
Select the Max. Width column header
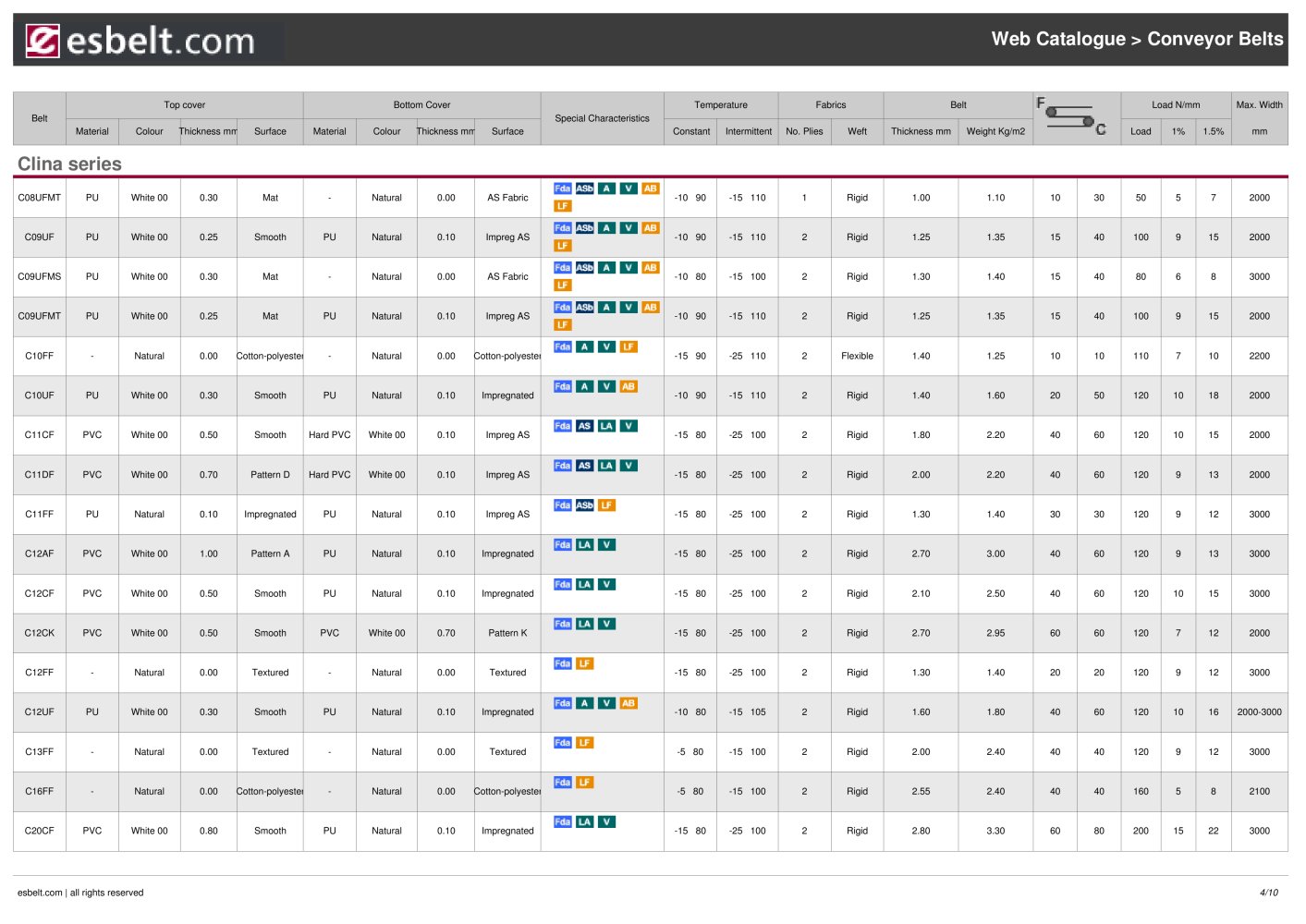[1259, 105]
